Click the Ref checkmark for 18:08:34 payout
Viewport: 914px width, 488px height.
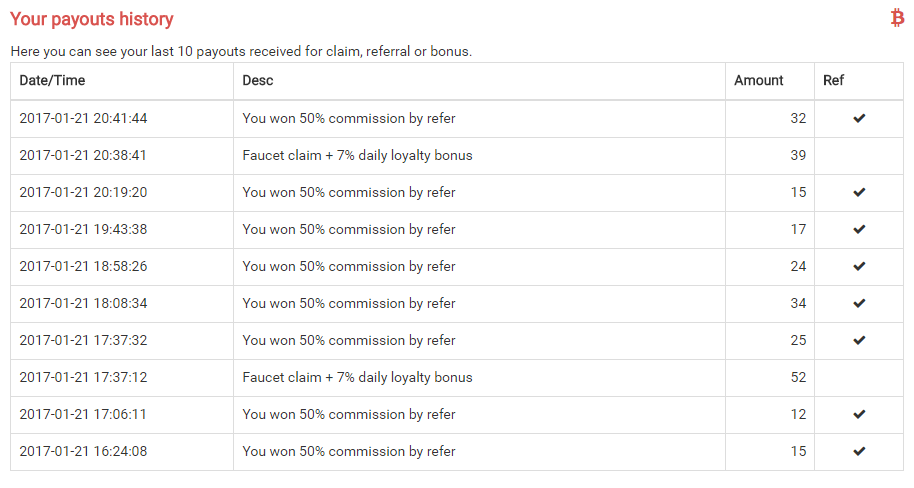[859, 303]
